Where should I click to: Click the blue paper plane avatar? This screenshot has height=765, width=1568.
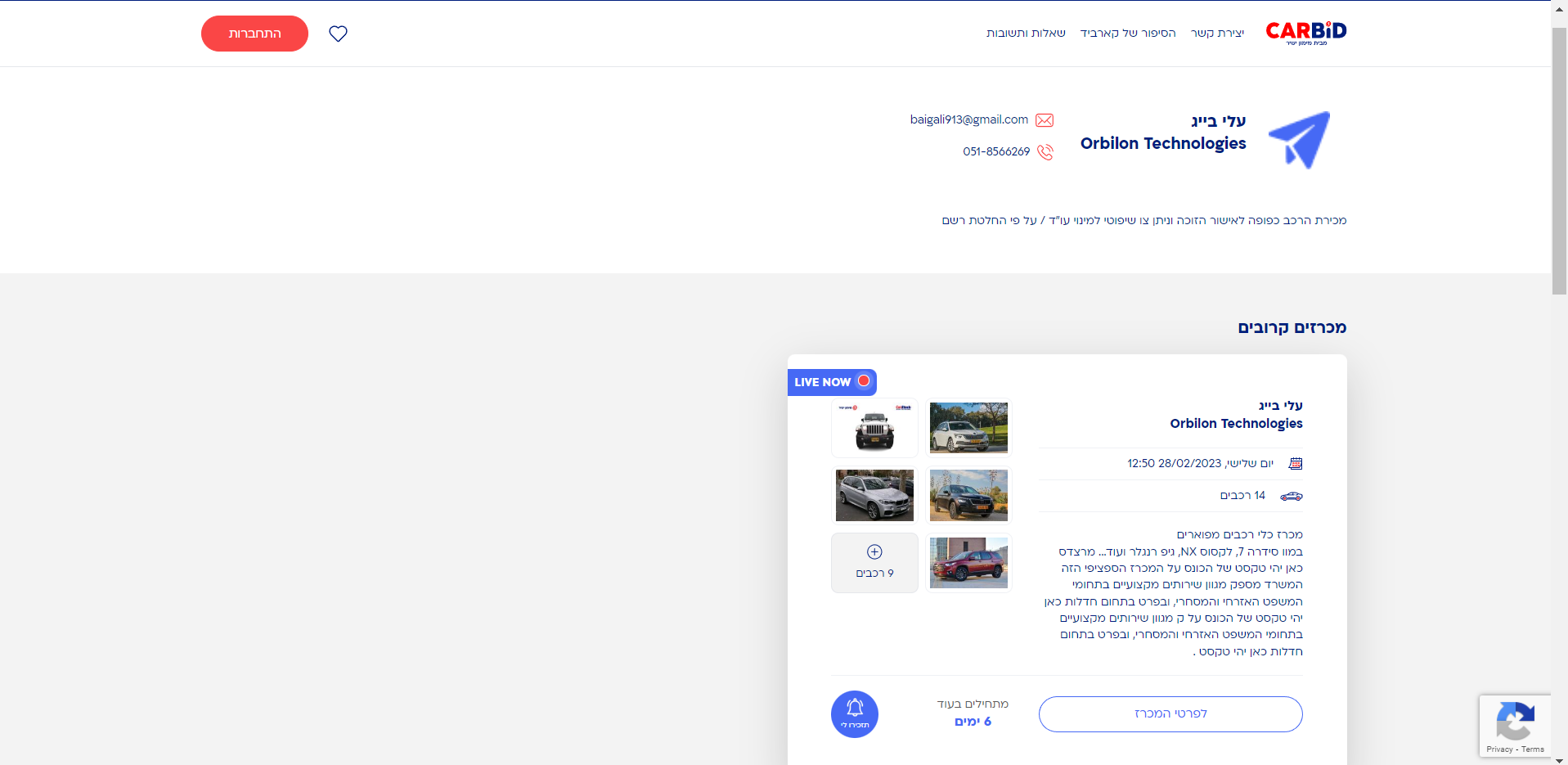point(1299,140)
